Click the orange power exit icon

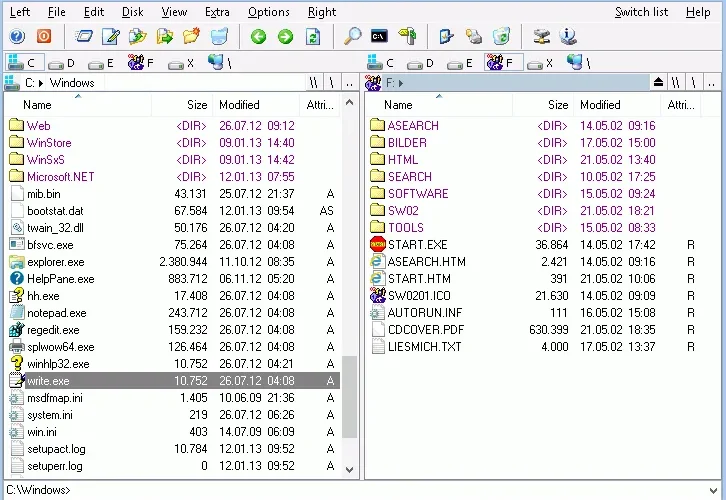tap(44, 36)
